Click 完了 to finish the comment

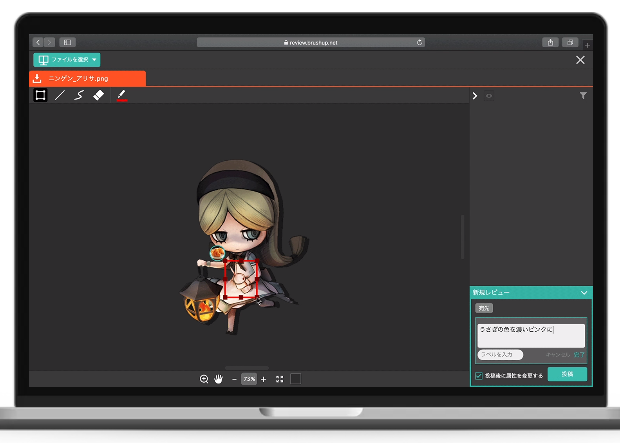(579, 355)
